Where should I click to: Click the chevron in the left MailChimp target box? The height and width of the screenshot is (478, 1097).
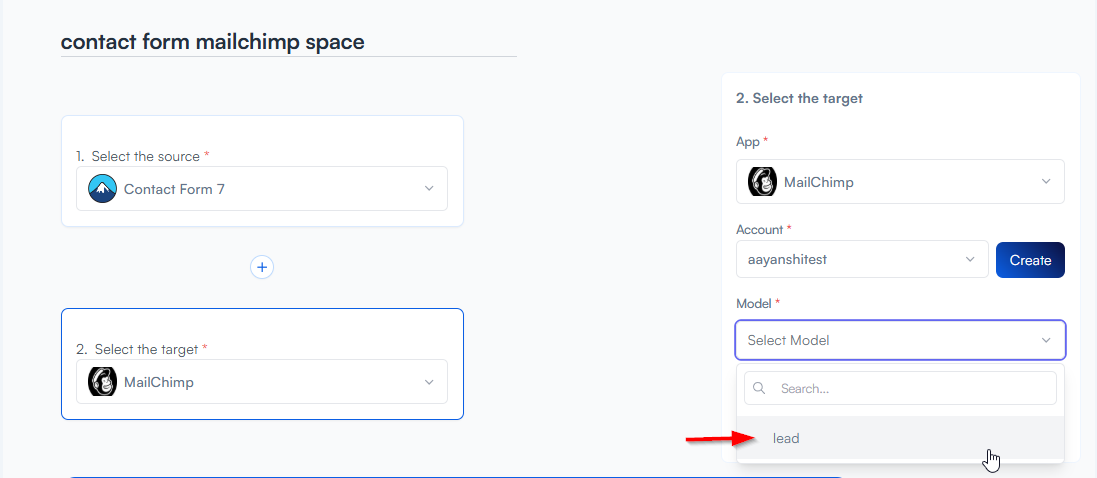(429, 382)
